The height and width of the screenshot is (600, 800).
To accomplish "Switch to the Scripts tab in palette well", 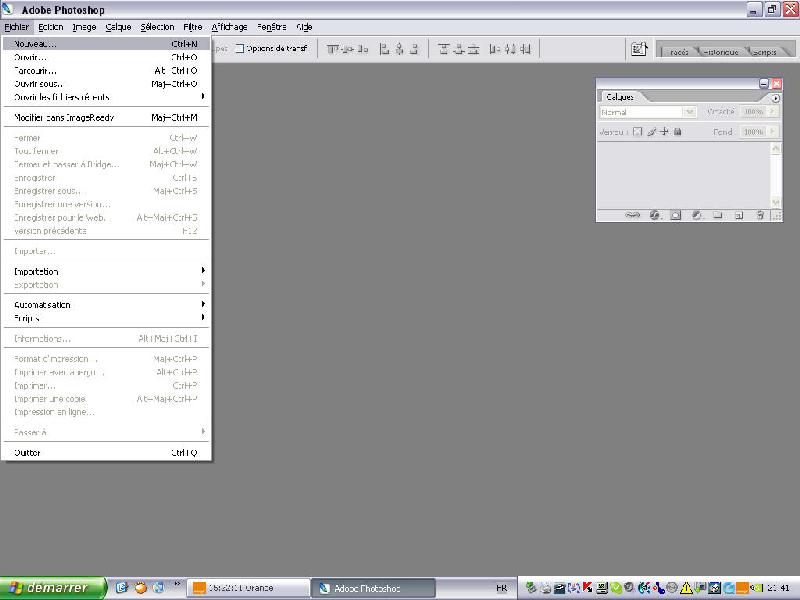I will click(x=764, y=52).
